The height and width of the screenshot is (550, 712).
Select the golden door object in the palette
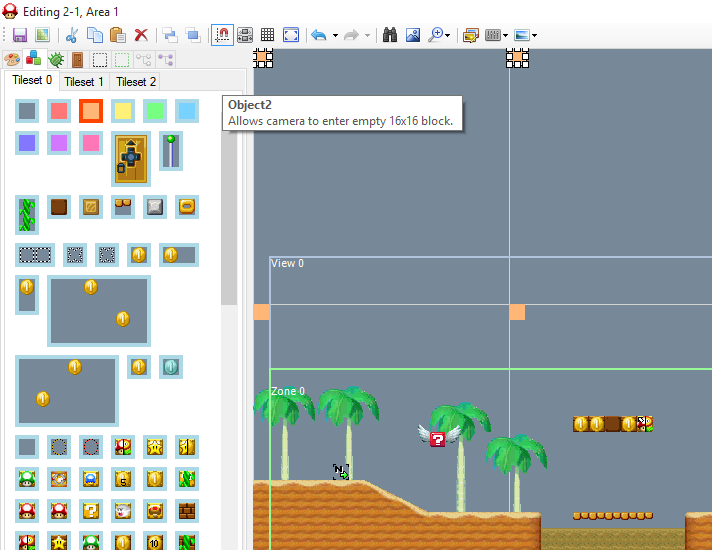tap(131, 160)
